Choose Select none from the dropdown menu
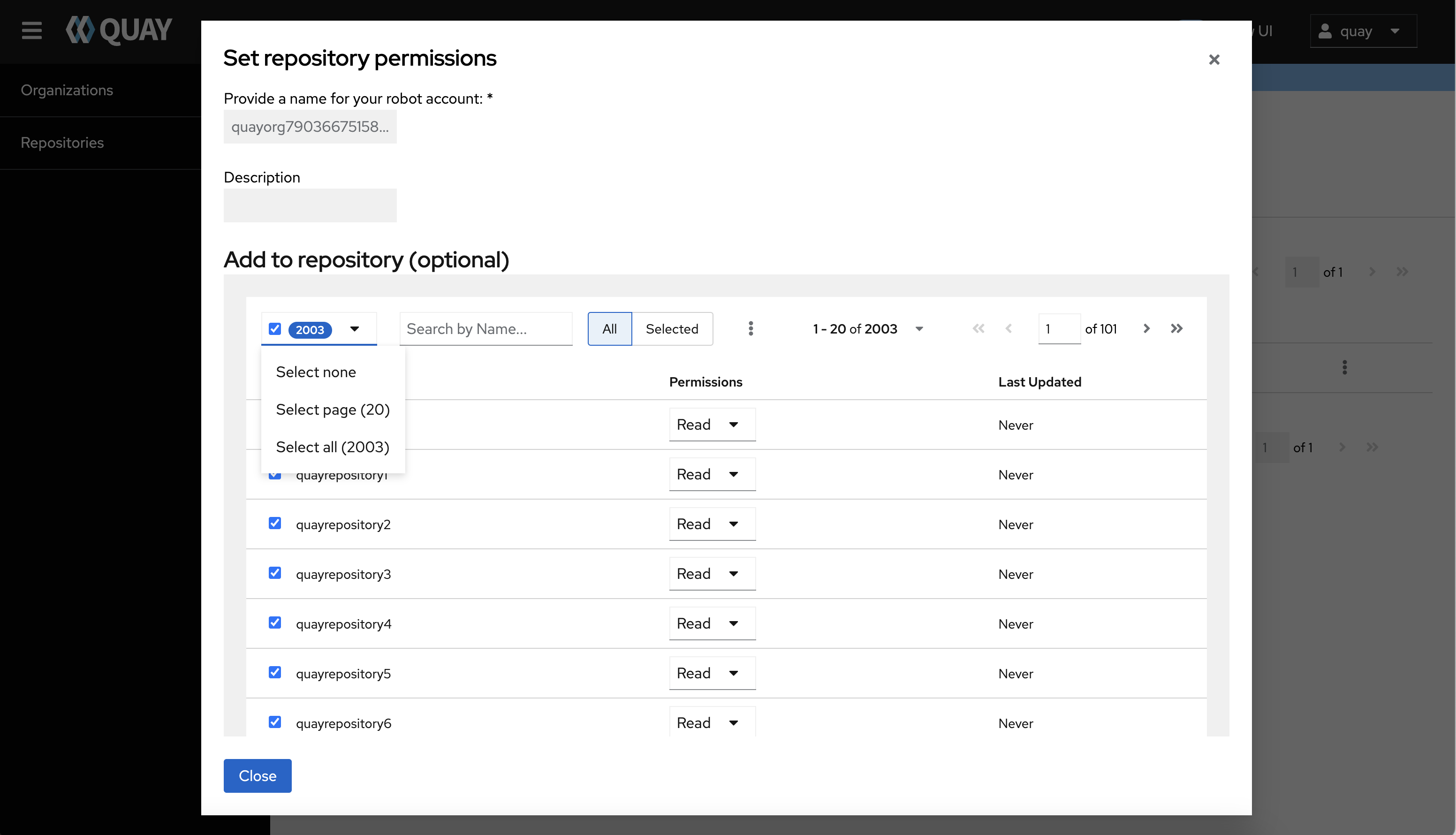The height and width of the screenshot is (835, 1456). [316, 372]
